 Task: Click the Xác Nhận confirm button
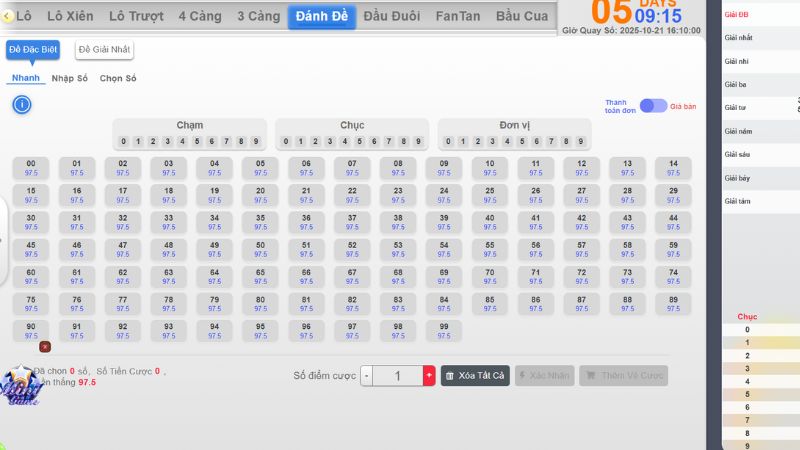point(544,376)
